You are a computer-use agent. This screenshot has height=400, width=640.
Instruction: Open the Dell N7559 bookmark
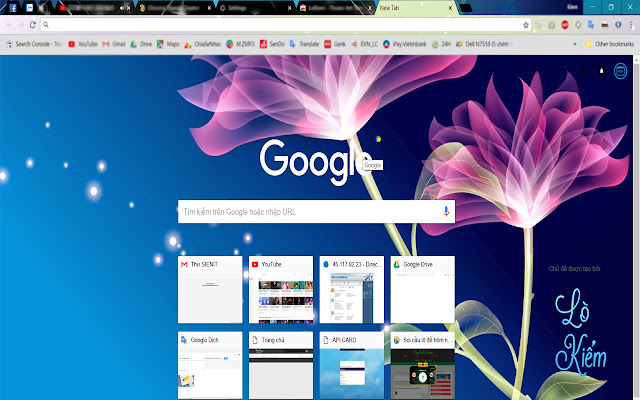(x=484, y=44)
